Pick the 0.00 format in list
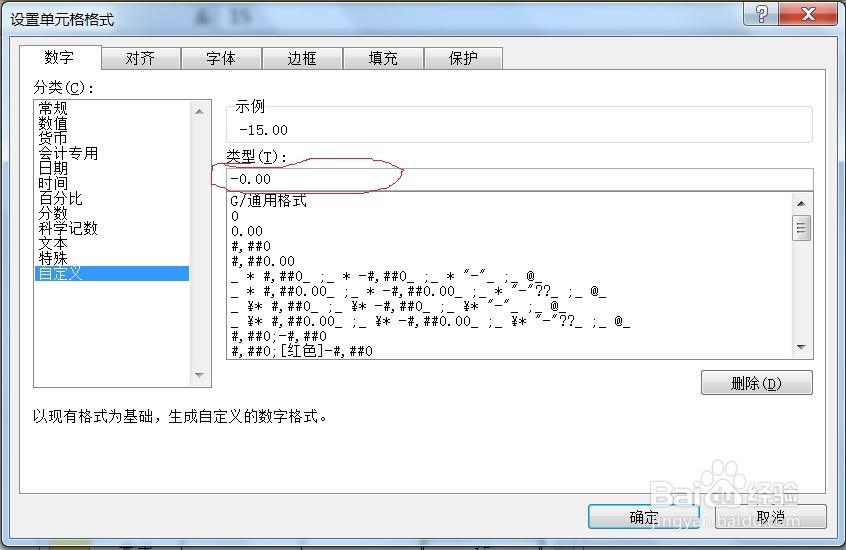 pos(509,231)
